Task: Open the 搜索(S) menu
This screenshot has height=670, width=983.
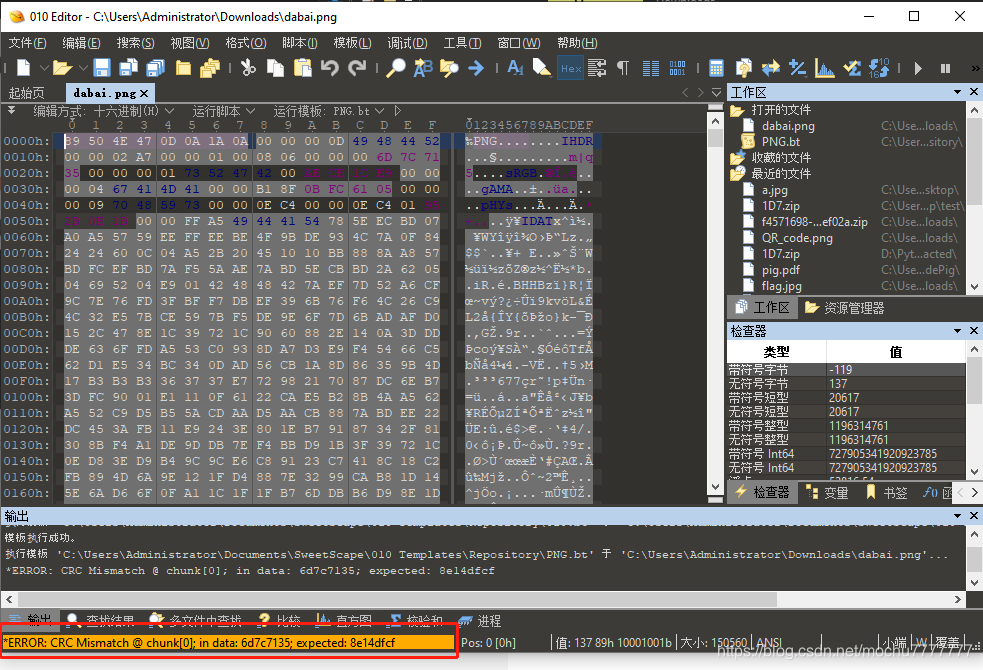Action: point(135,43)
